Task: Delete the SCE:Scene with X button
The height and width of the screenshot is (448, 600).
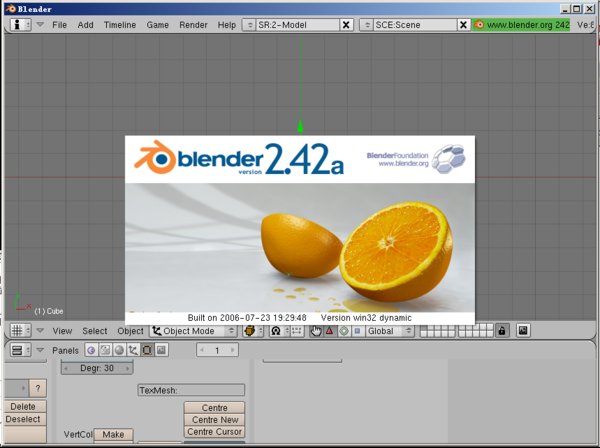Action: point(463,25)
